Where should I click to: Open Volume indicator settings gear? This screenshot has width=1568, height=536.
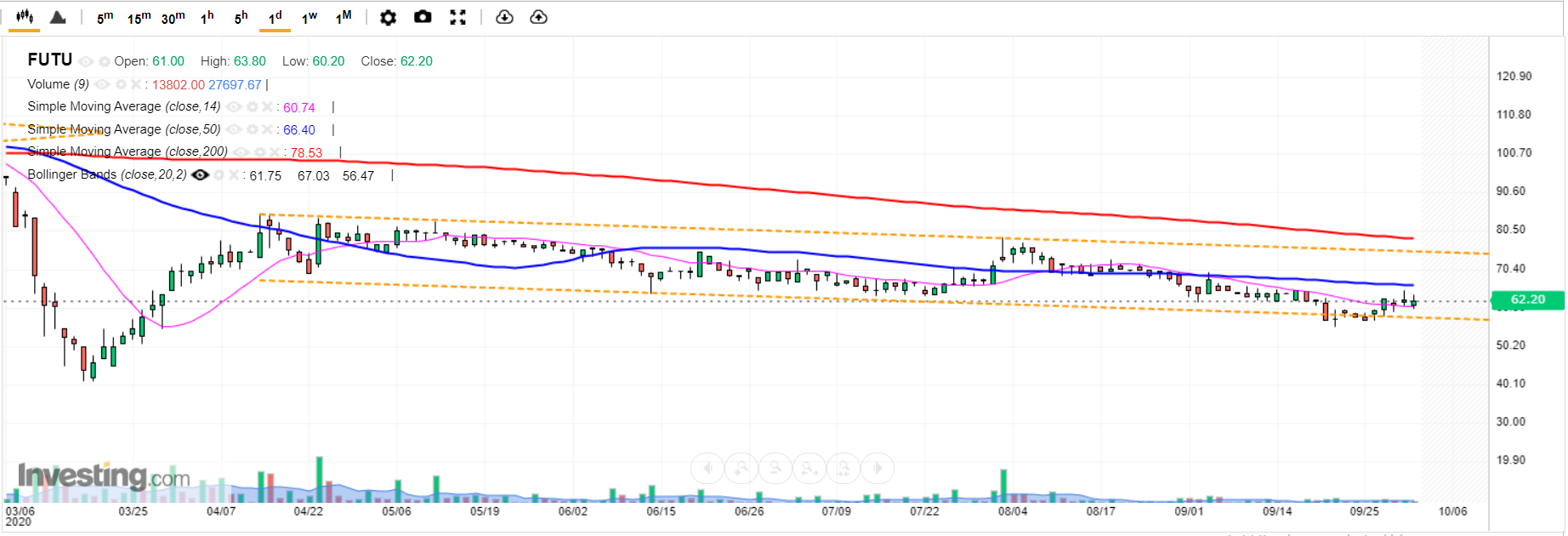(x=121, y=84)
